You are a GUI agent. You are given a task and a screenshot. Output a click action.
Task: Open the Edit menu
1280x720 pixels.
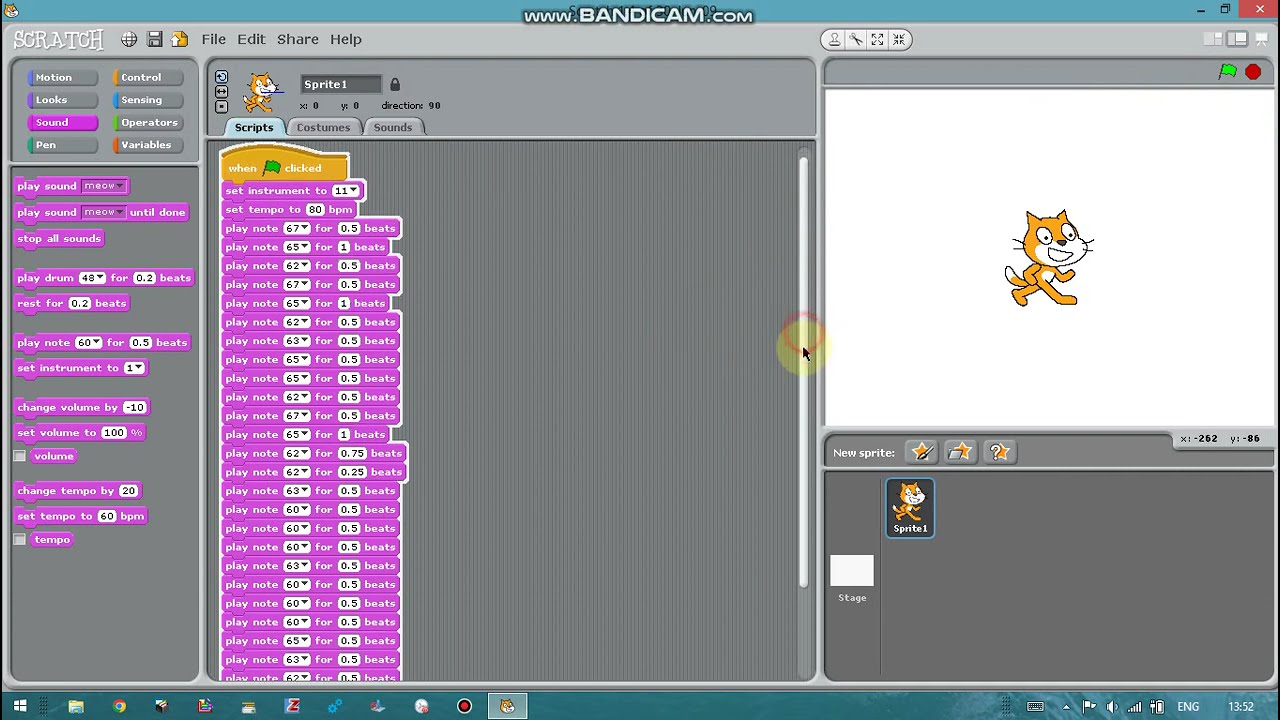coord(251,39)
